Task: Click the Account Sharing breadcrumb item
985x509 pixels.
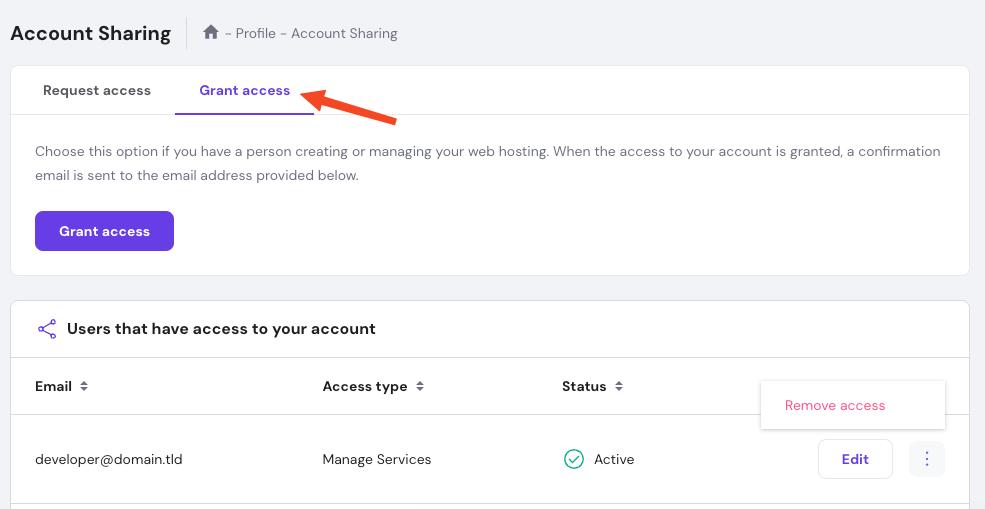Action: tap(344, 34)
